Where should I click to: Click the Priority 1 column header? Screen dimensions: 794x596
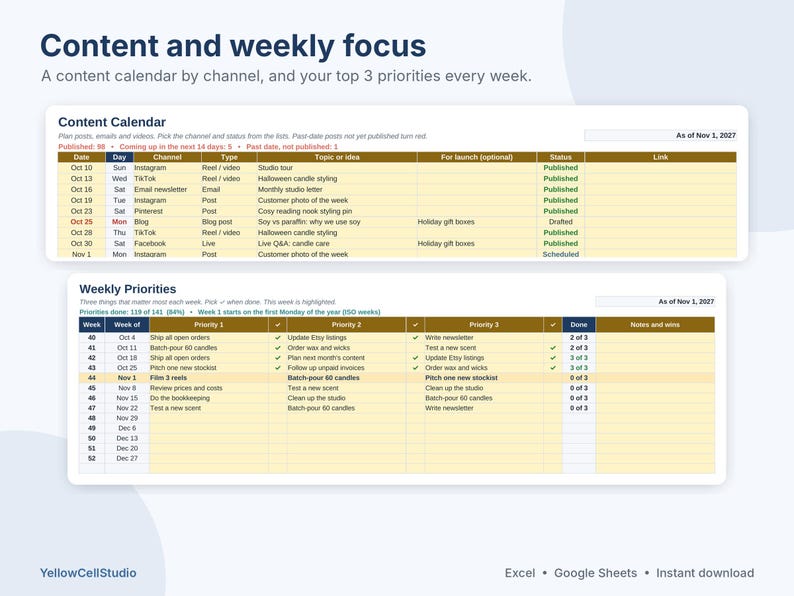(209, 325)
